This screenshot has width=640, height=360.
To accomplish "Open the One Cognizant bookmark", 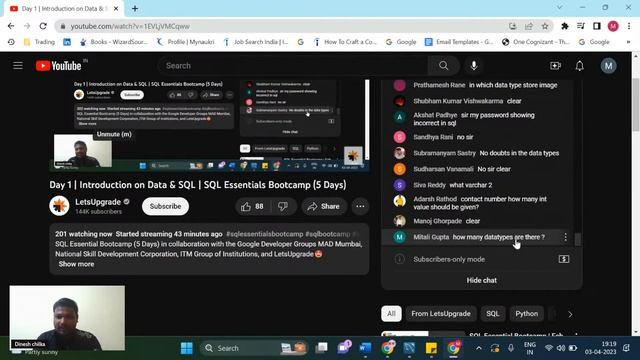I will point(536,42).
